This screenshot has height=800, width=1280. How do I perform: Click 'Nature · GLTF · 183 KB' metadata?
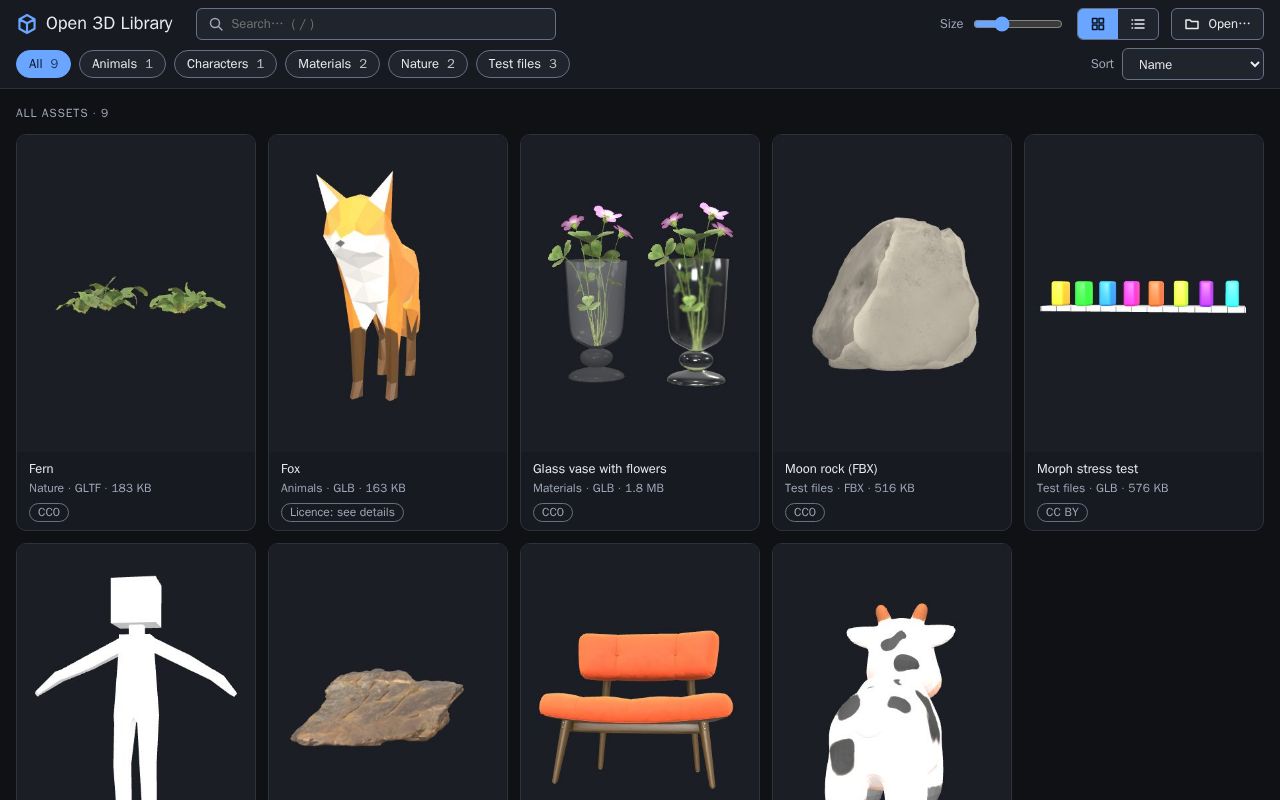click(x=90, y=488)
